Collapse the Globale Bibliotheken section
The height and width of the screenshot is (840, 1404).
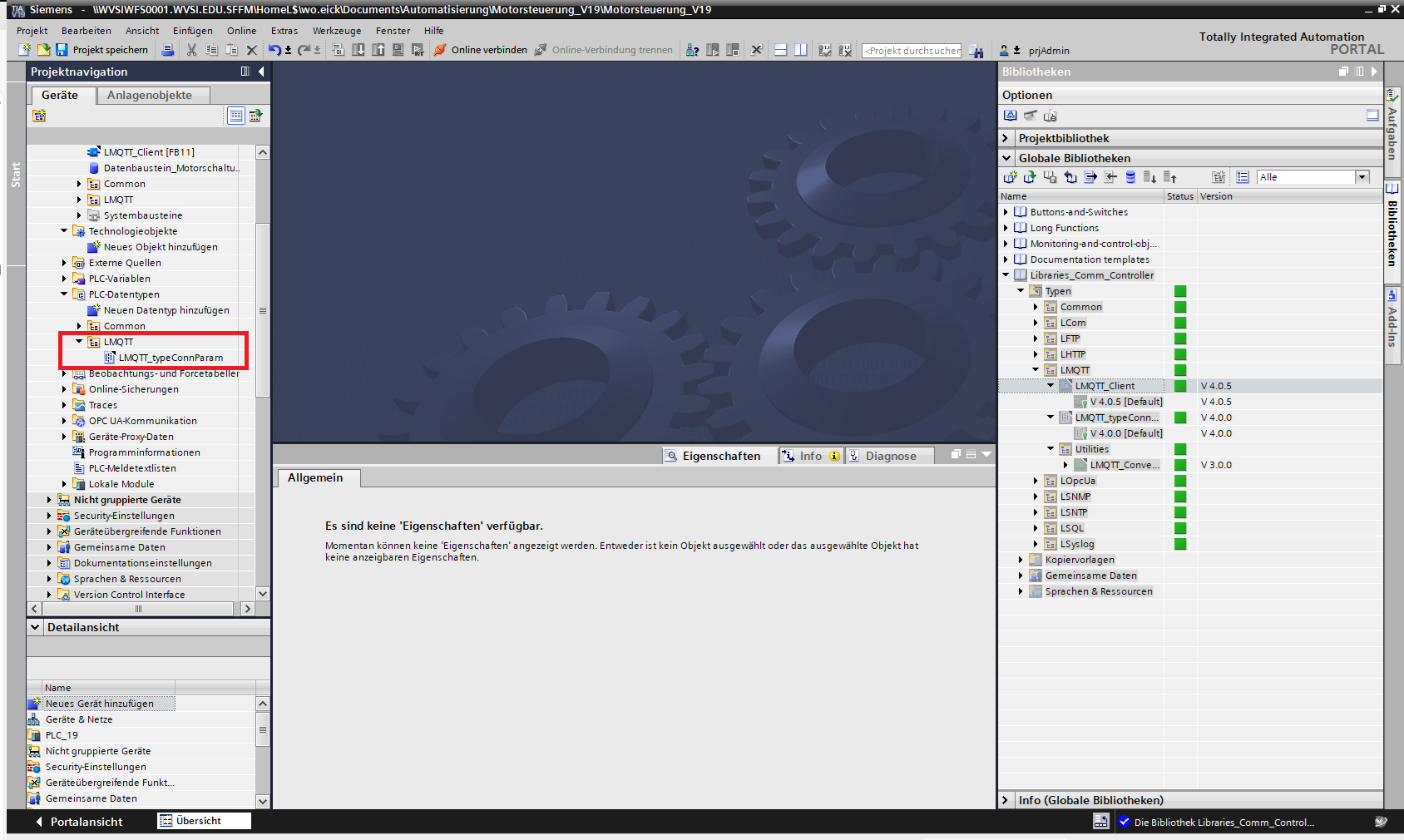(1006, 158)
